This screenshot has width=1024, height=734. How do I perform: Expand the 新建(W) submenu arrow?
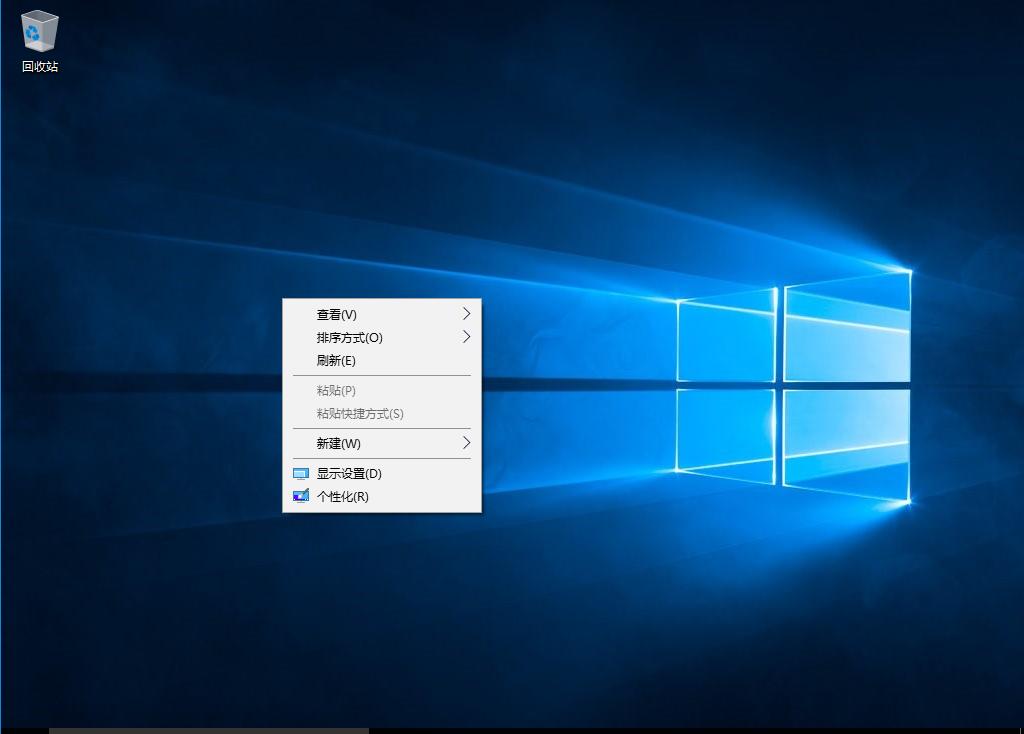click(465, 442)
